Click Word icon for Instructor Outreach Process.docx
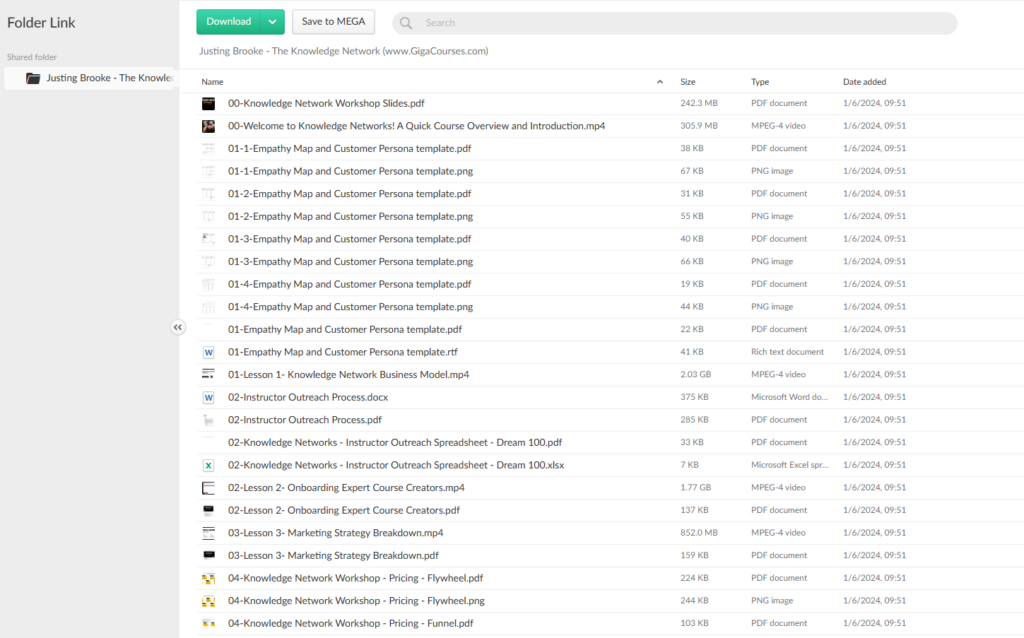The image size is (1024, 638). (x=208, y=397)
